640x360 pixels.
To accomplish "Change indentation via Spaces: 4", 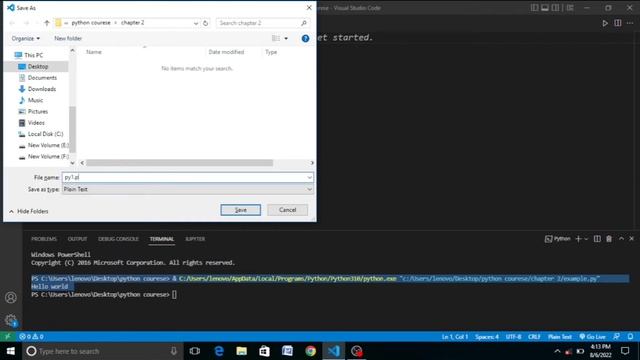I will click(x=487, y=337).
